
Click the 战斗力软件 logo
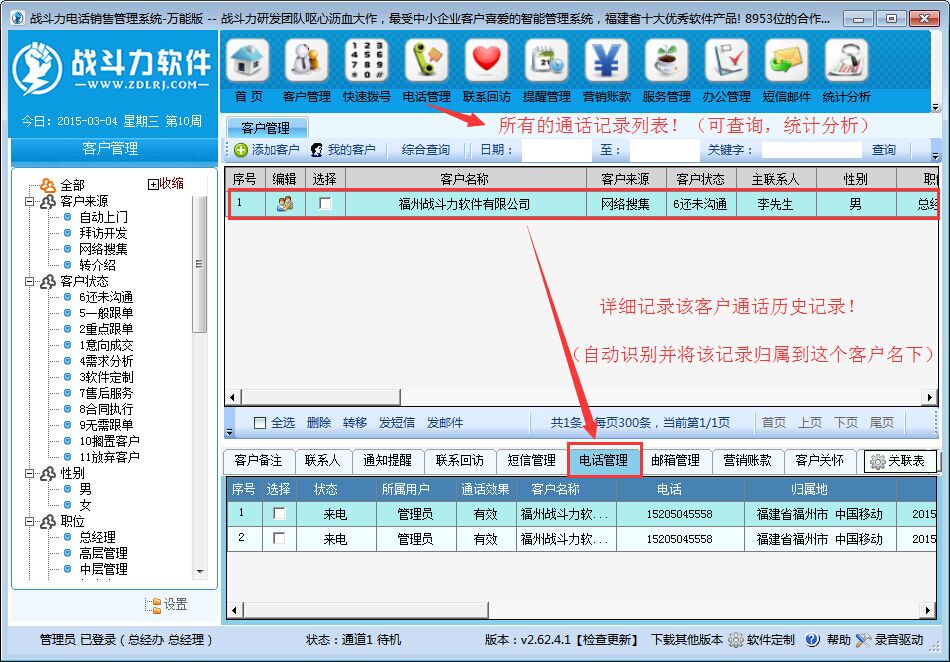[111, 68]
